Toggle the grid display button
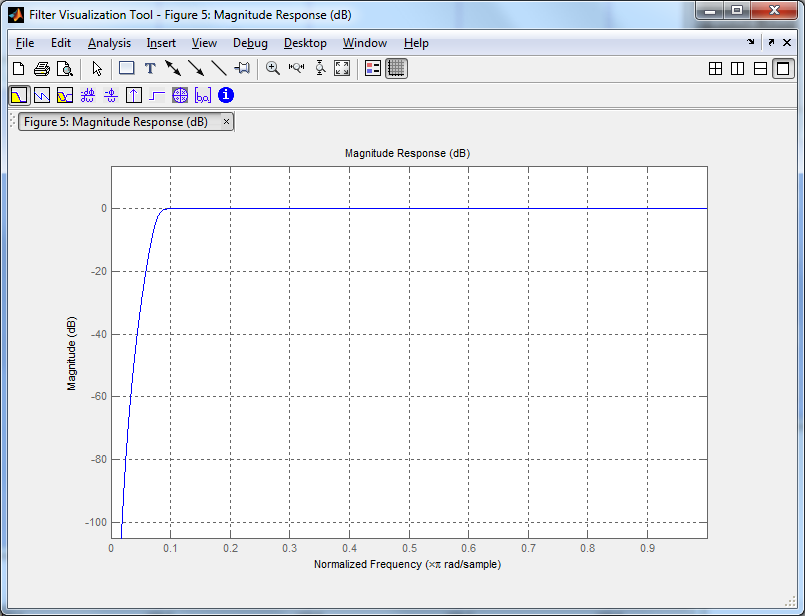 (396, 68)
